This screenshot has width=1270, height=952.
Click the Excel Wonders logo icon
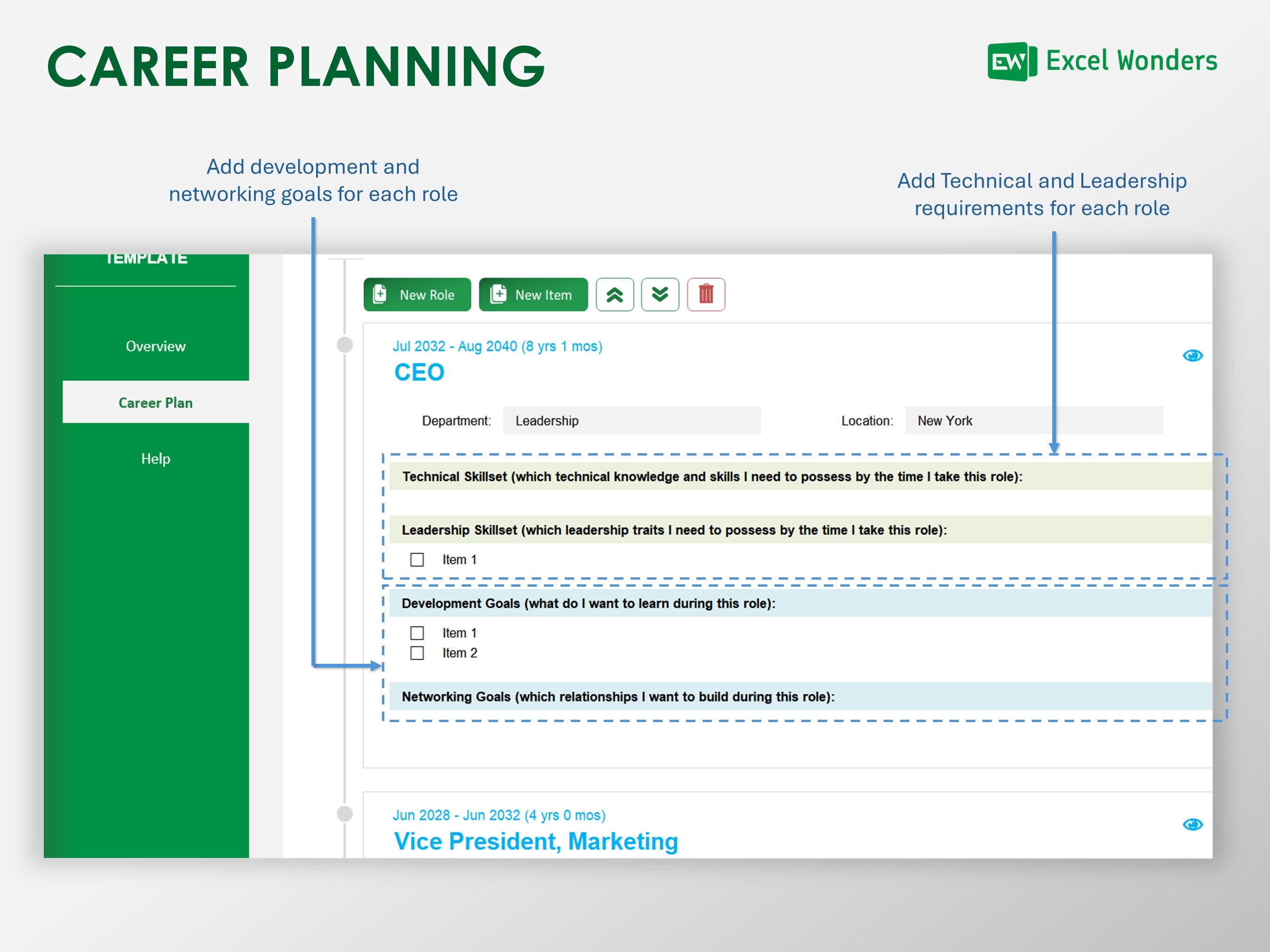click(x=1012, y=62)
